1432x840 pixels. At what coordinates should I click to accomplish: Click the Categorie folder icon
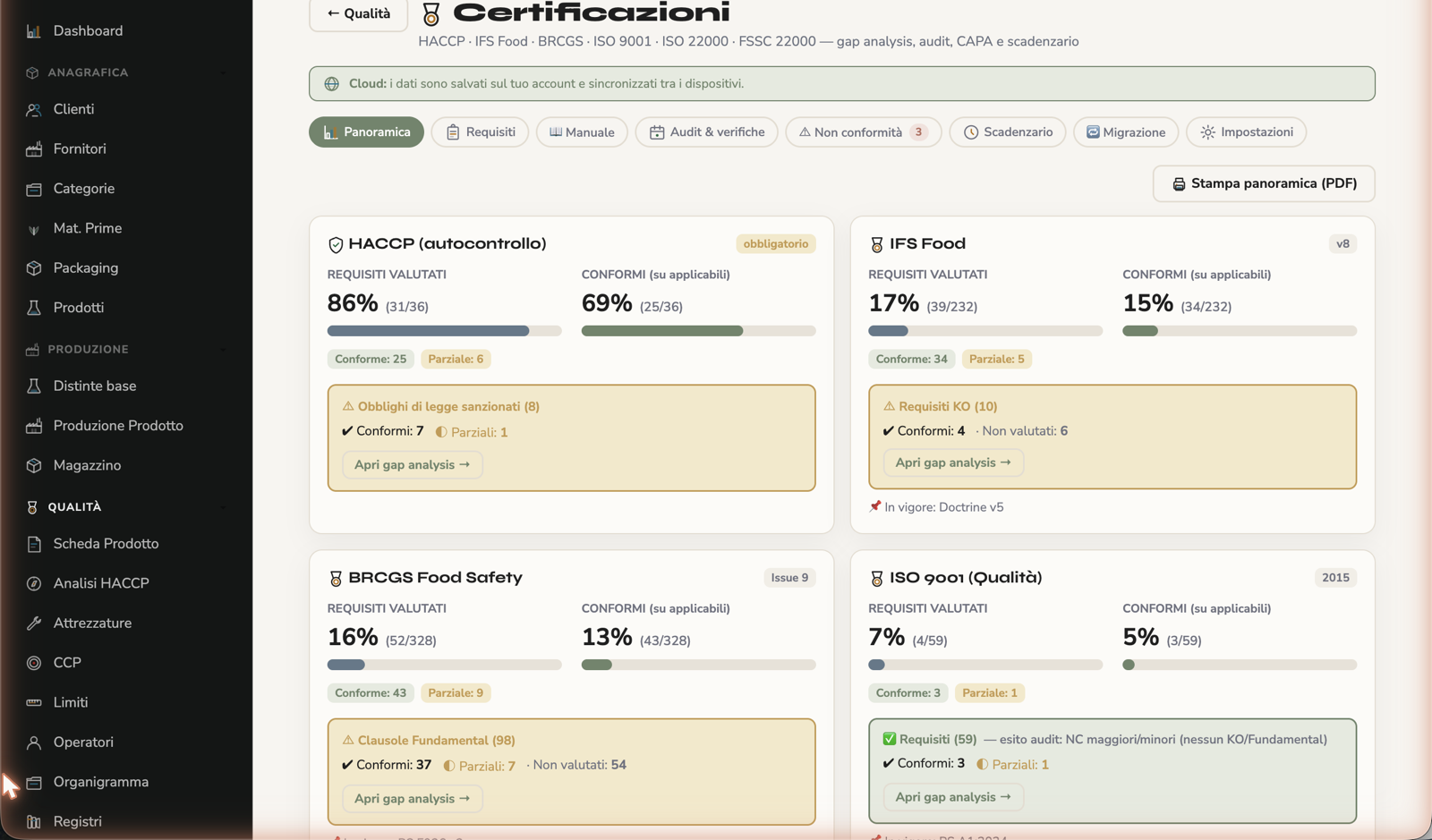click(33, 189)
